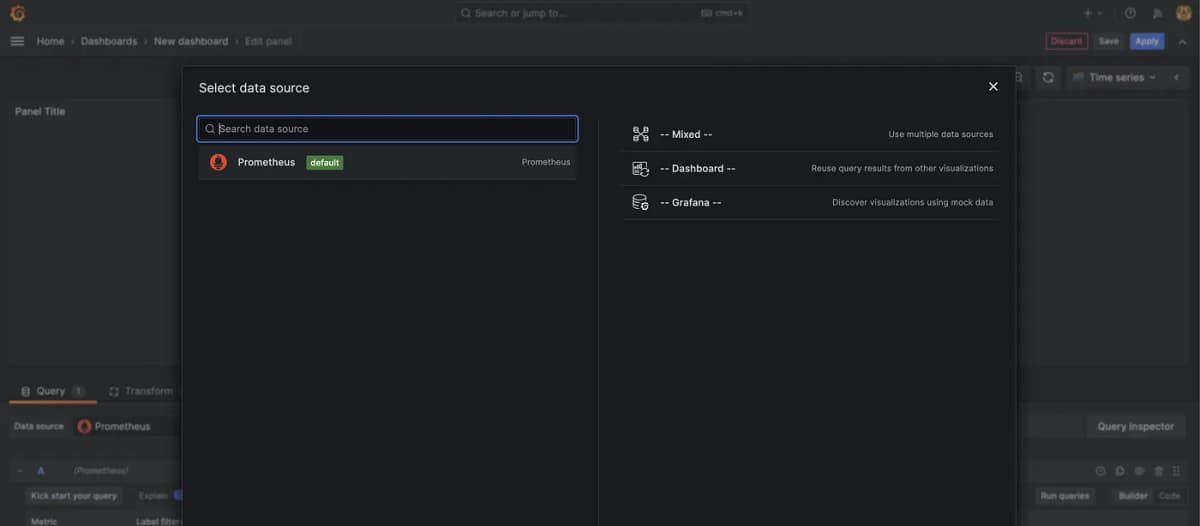Screen dimensions: 1200x526
Task: Click the Panel Title text
Action: pos(40,111)
